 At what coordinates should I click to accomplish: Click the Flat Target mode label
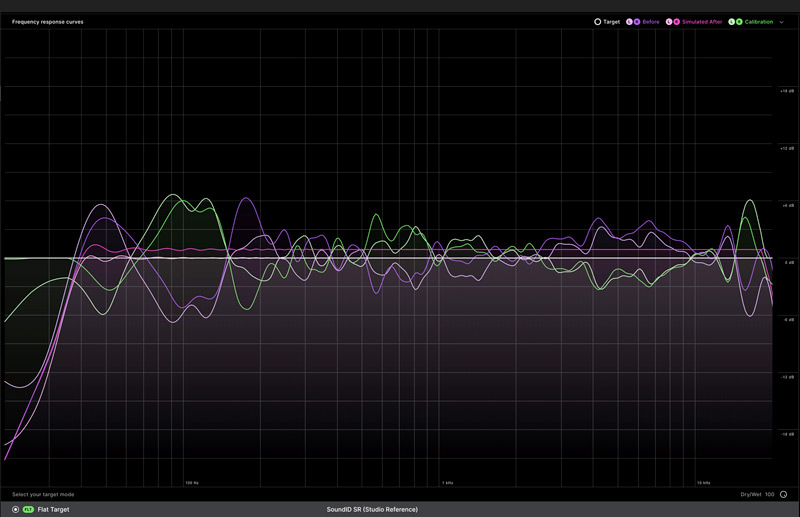[x=53, y=509]
